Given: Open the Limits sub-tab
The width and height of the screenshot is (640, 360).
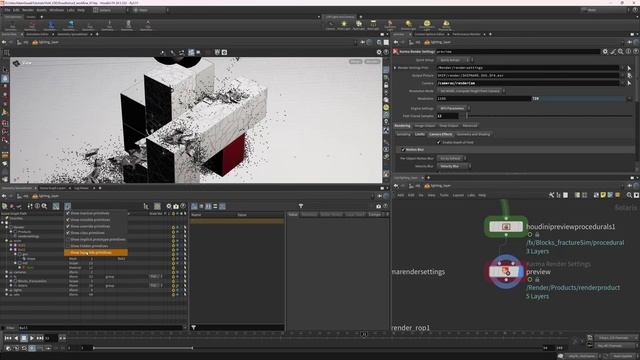Looking at the screenshot, I should (x=420, y=134).
